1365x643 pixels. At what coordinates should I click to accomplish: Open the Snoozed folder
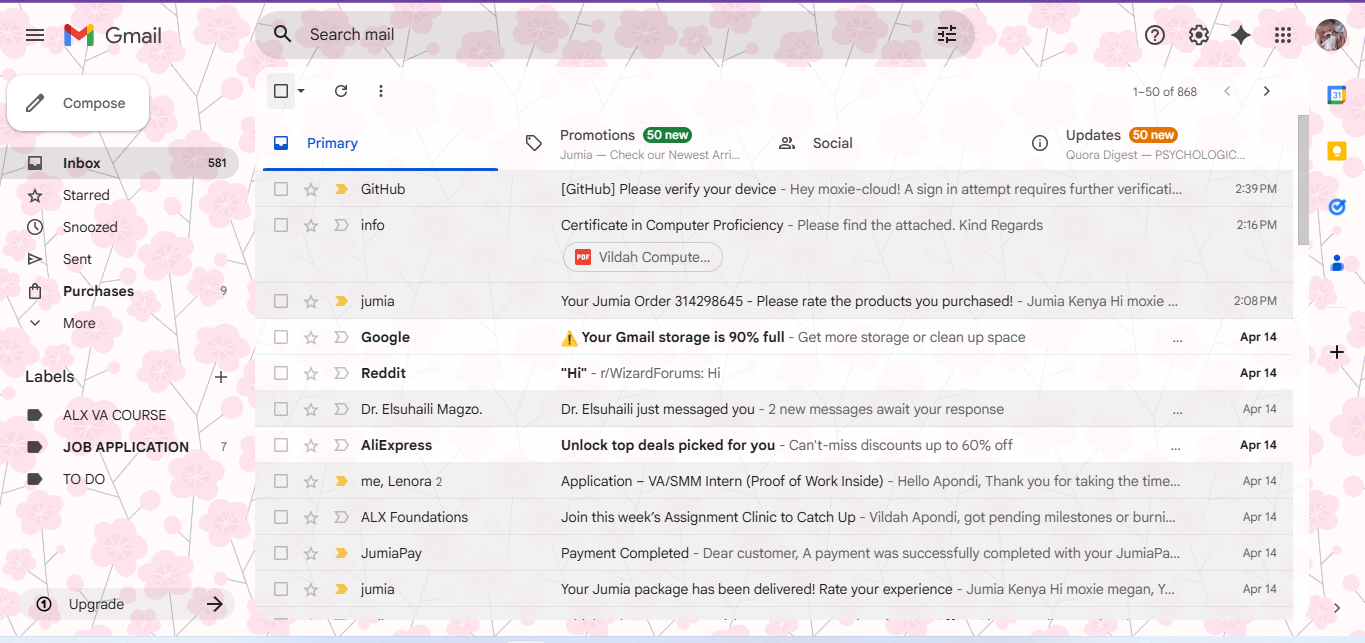click(x=120, y=227)
